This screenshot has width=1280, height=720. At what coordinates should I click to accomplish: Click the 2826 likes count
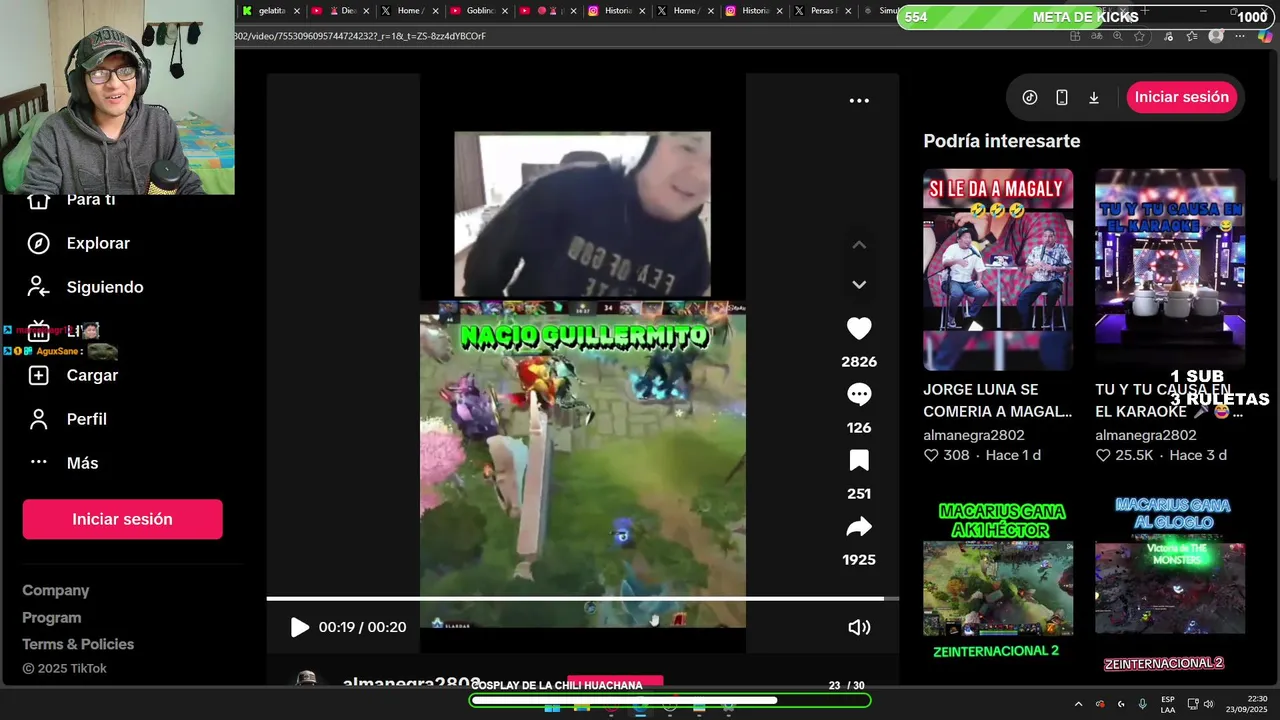coord(859,362)
